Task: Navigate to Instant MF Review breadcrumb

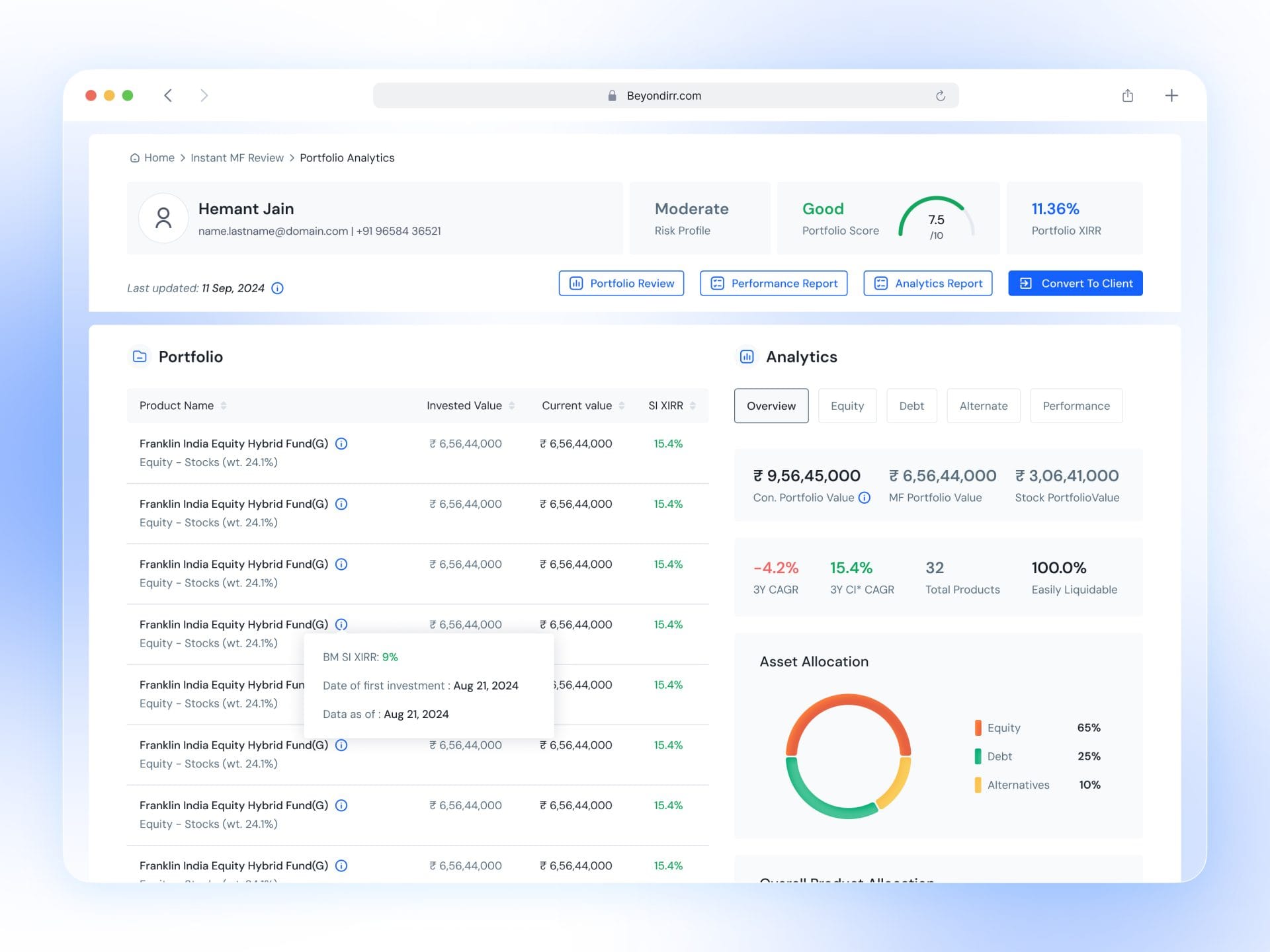Action: coord(237,158)
